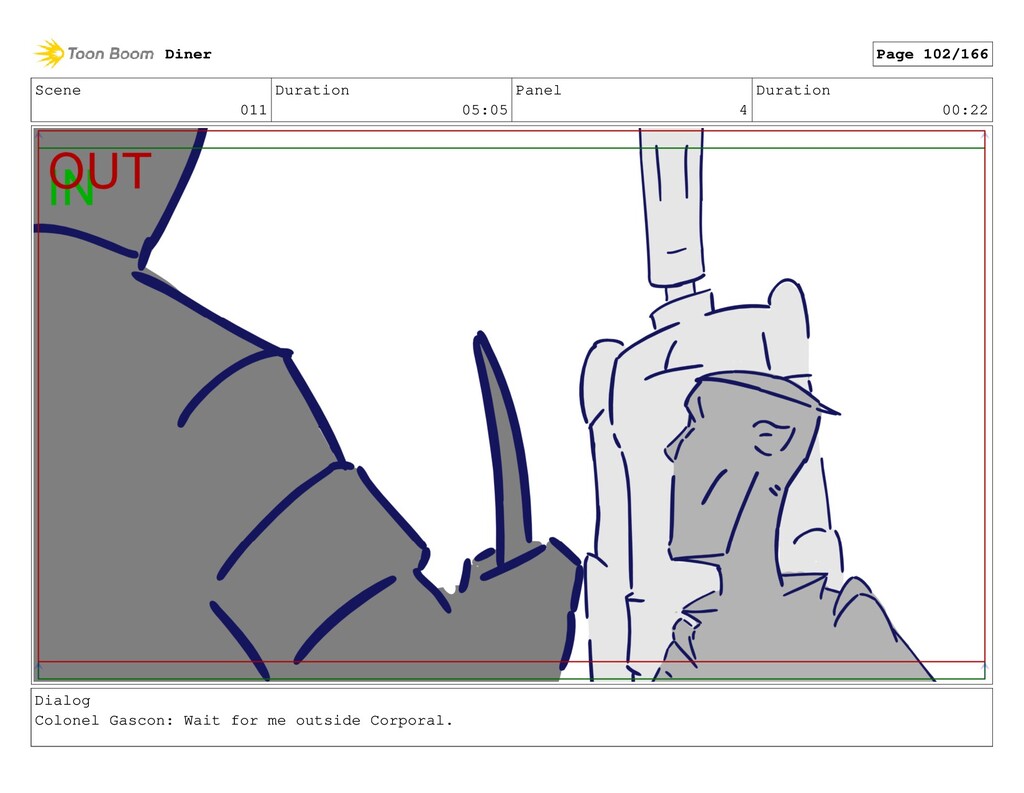The height and width of the screenshot is (793, 1024).
Task: Click the 'Panel' header label
Action: 538,90
